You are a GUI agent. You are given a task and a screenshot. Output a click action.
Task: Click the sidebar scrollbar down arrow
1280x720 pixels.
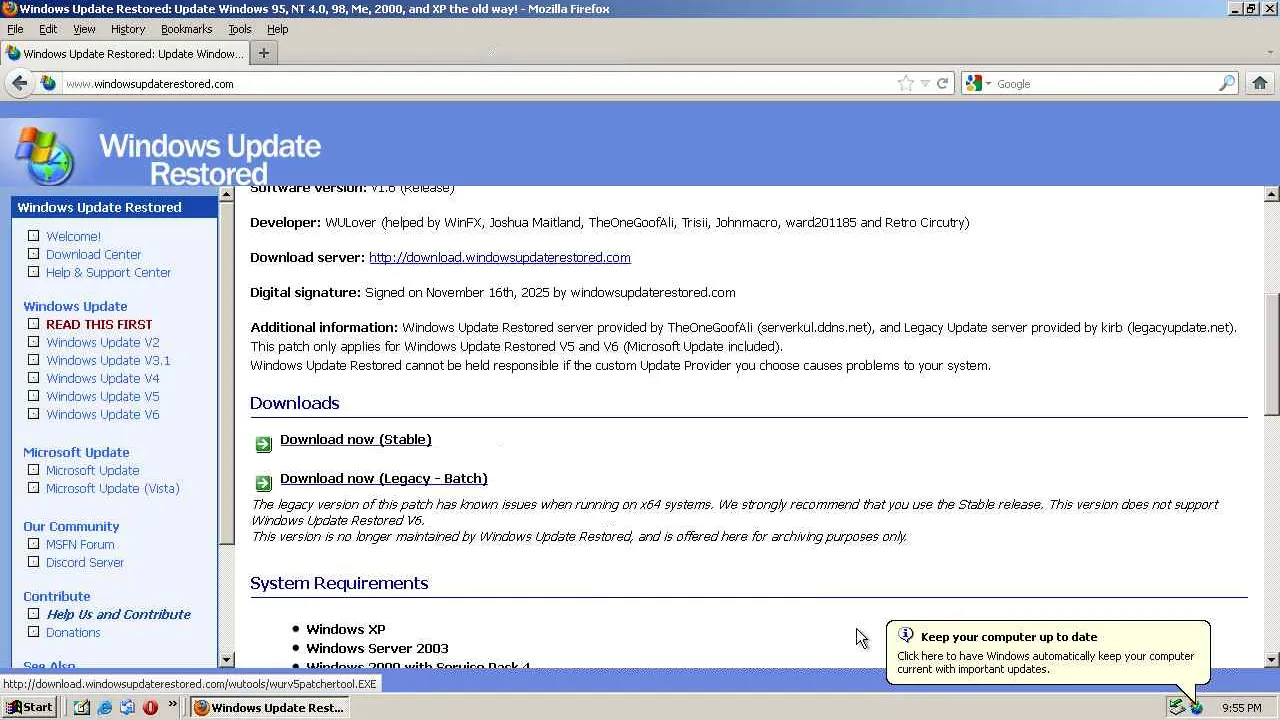tap(226, 660)
